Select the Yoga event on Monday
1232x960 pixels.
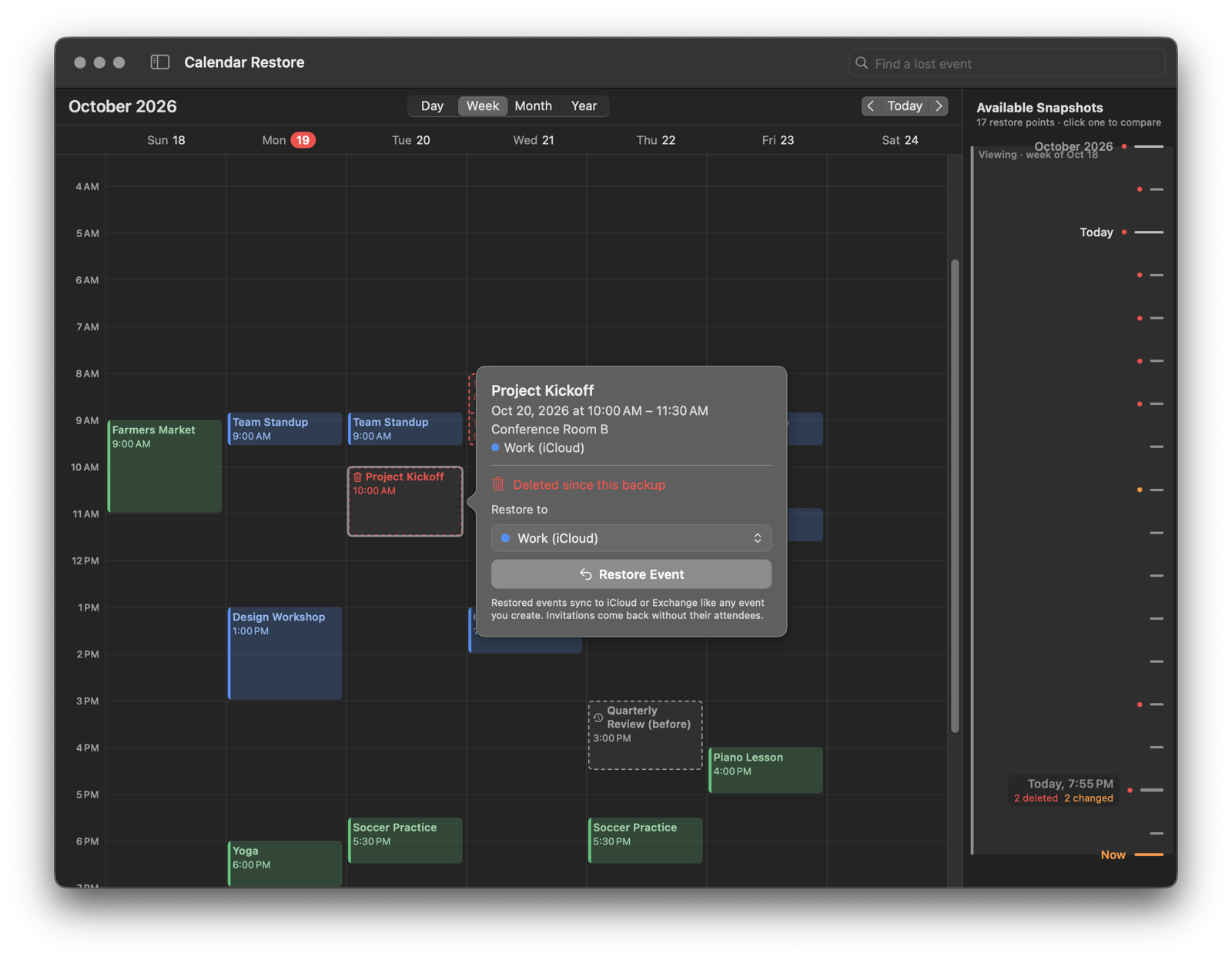(285, 864)
